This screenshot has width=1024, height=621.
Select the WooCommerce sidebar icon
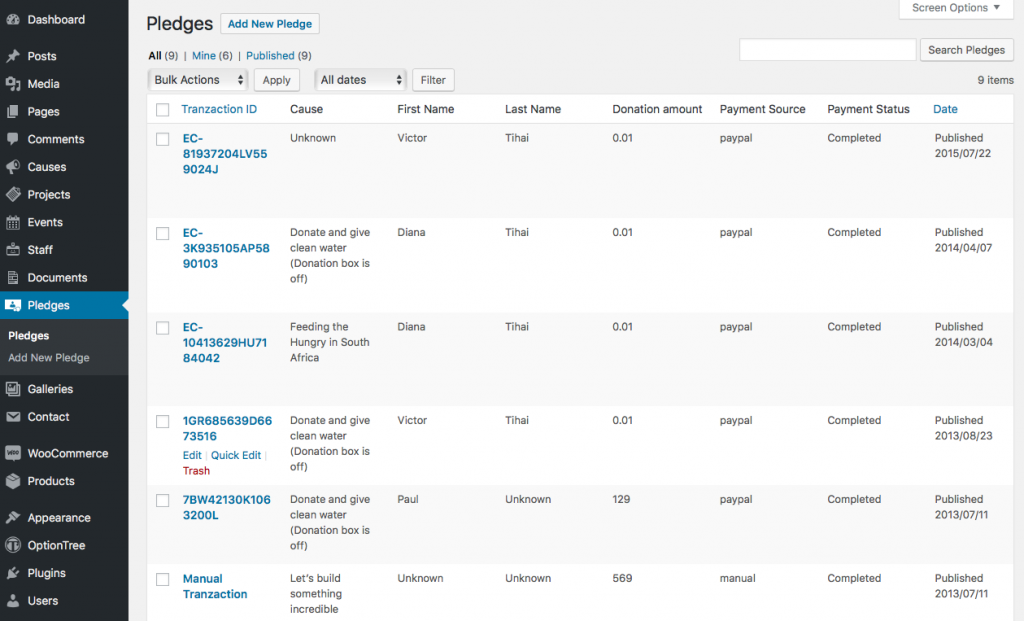point(14,453)
